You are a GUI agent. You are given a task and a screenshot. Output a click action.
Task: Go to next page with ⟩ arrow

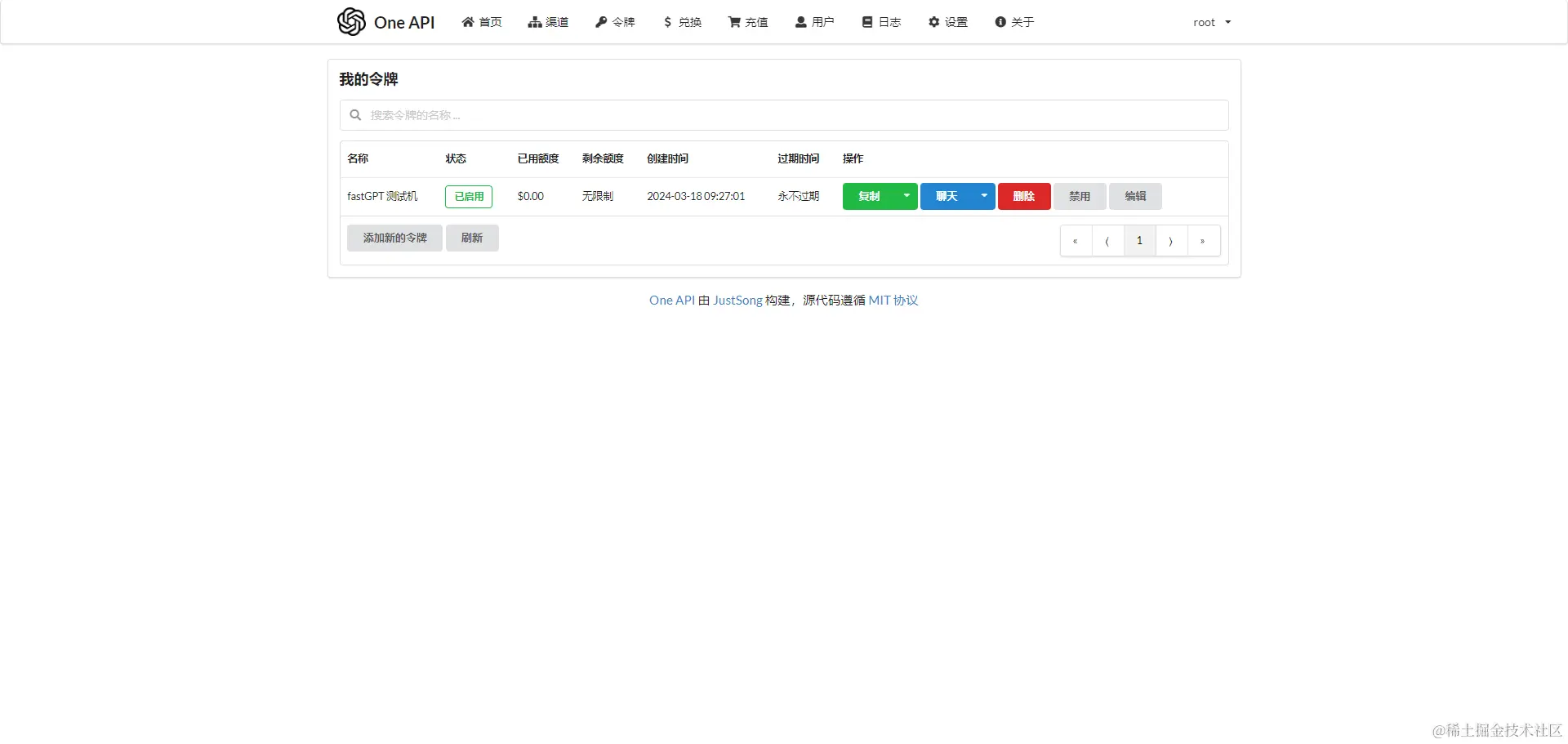(x=1171, y=241)
